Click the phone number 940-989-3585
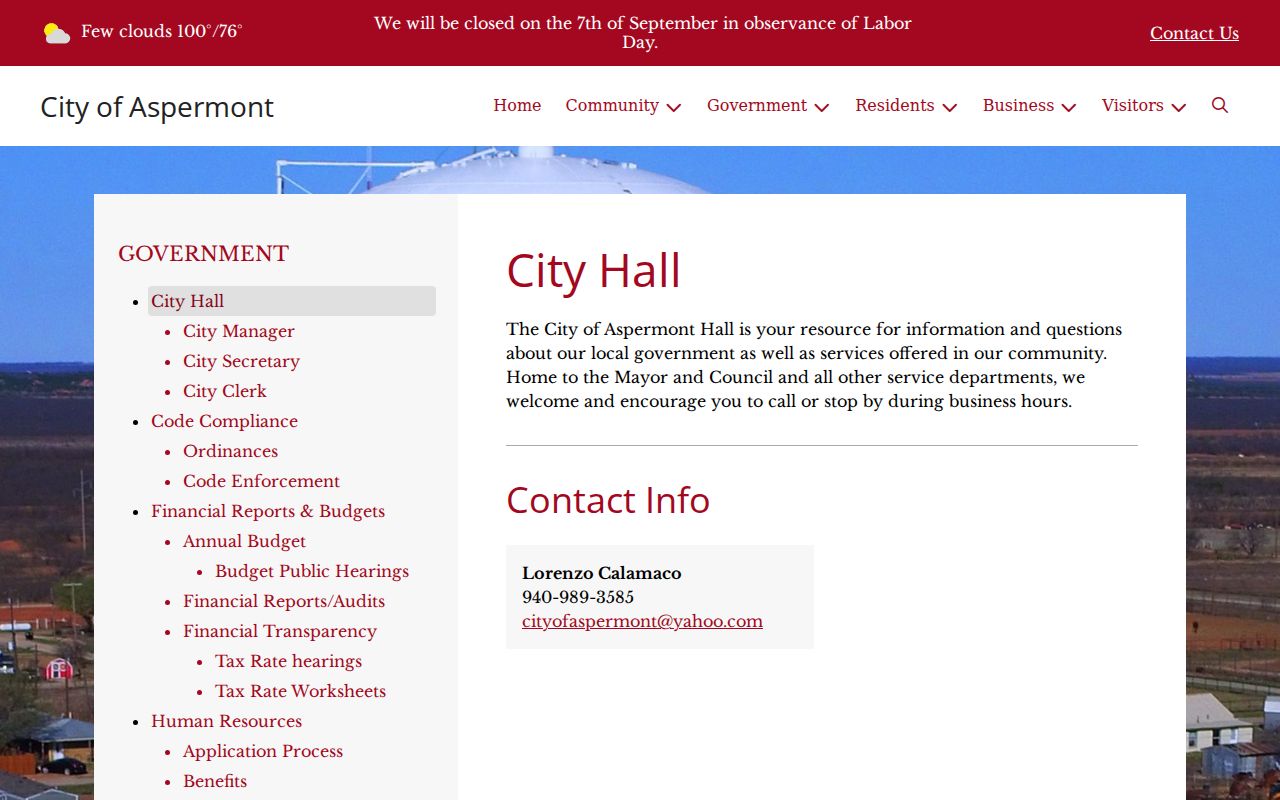The height and width of the screenshot is (800, 1280). point(578,597)
